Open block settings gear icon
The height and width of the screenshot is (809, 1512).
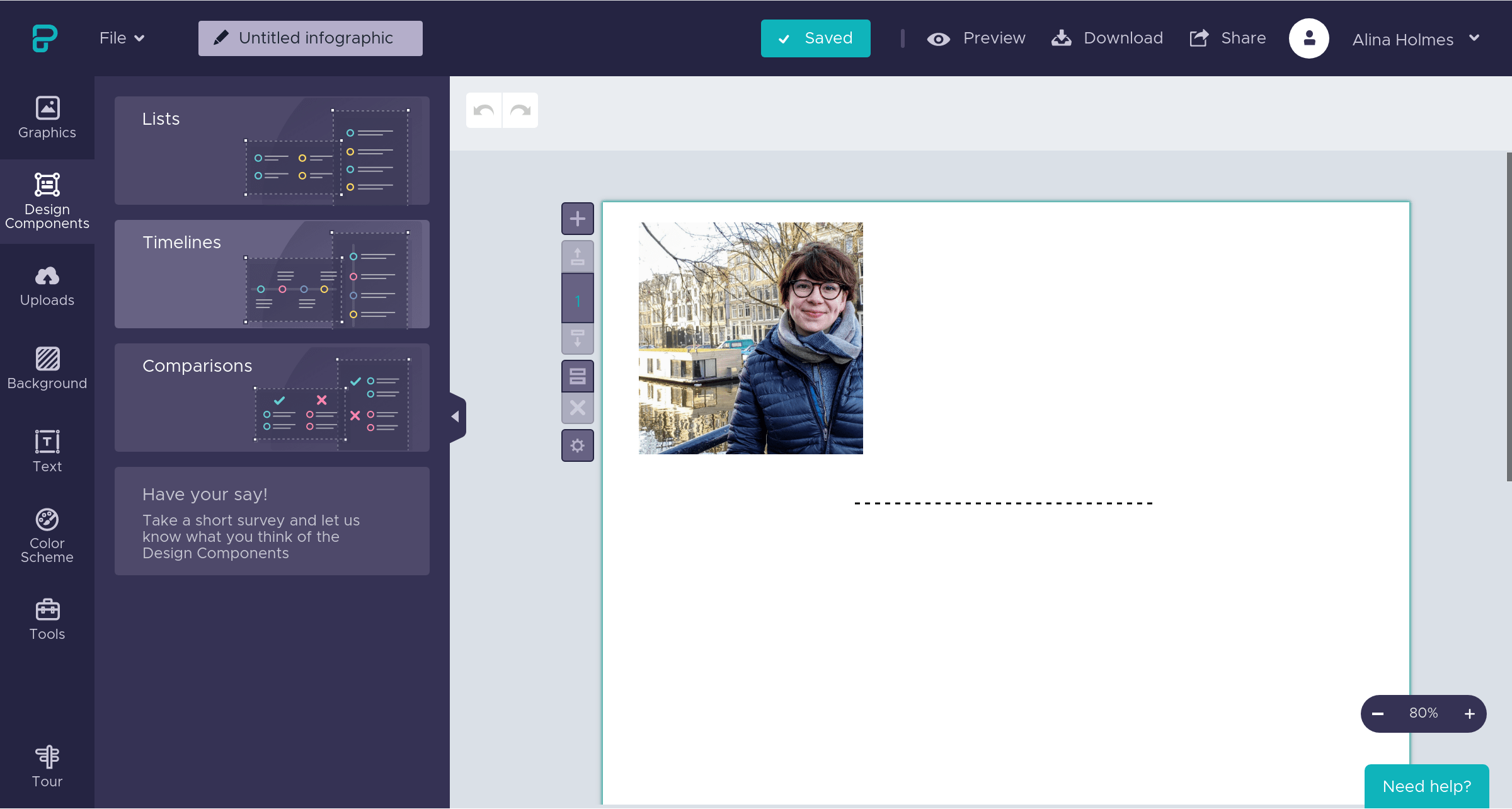[578, 445]
